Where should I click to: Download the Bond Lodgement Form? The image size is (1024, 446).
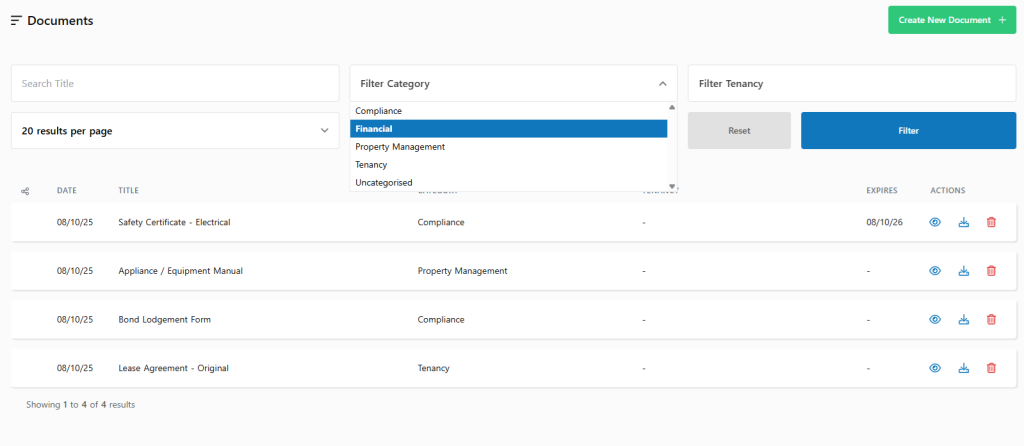point(964,320)
